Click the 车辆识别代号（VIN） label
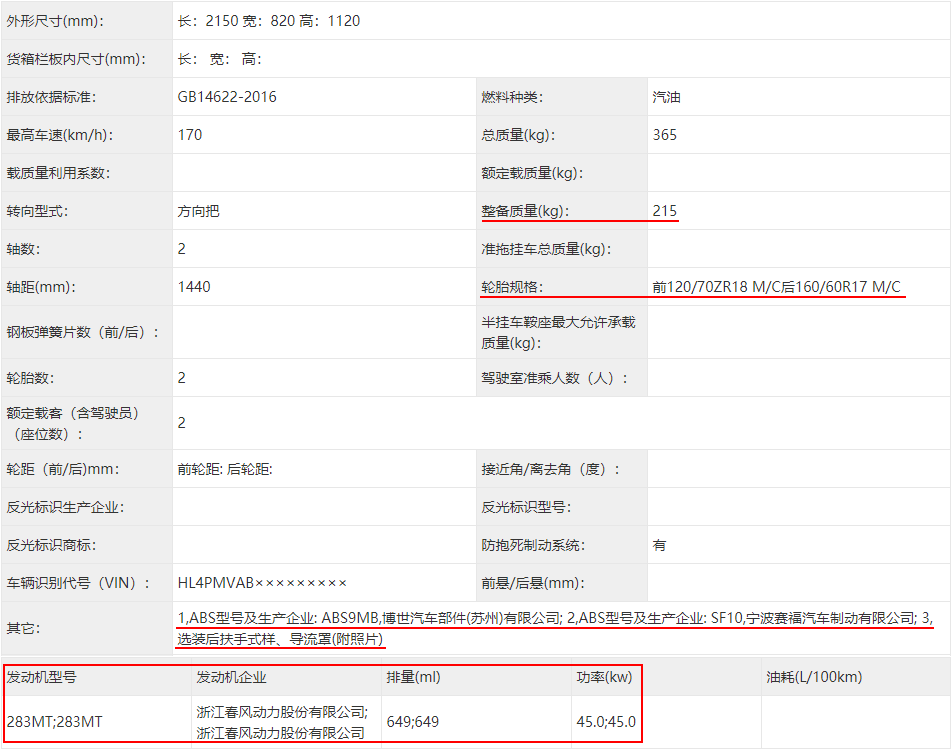Screen dimensions: 952x750 point(78,584)
